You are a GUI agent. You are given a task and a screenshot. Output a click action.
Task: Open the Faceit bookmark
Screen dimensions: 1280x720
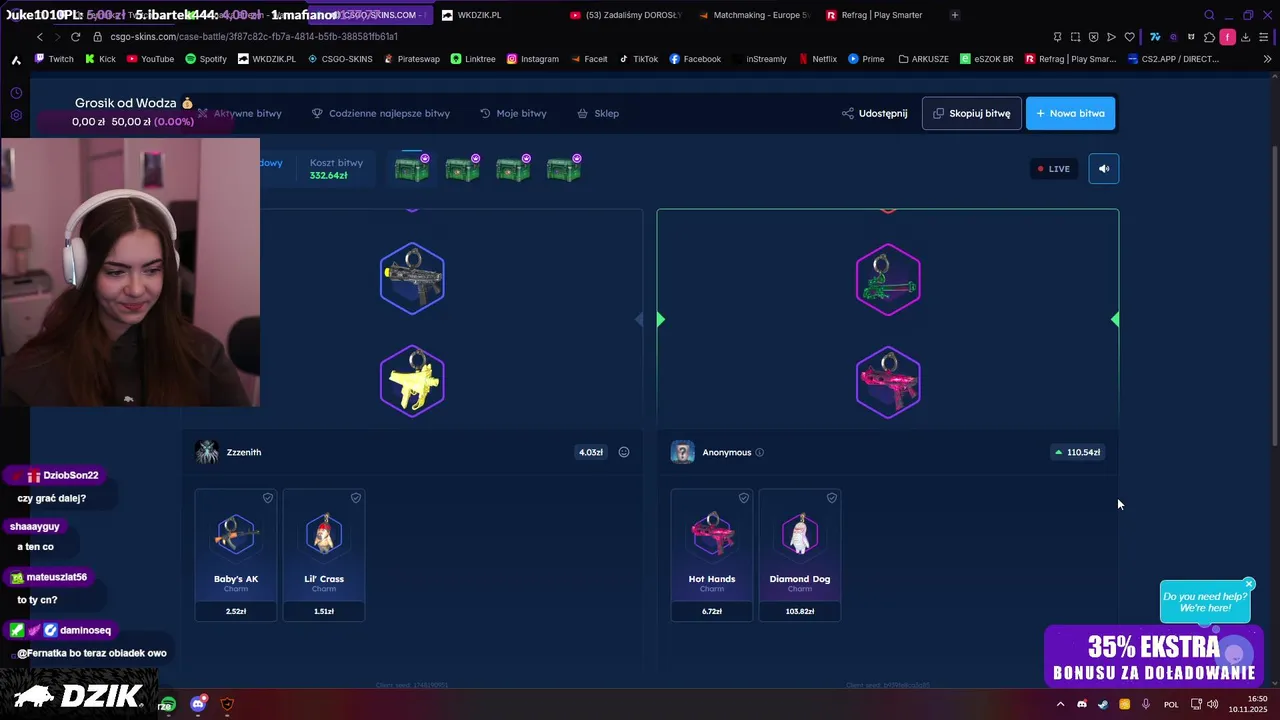(x=589, y=59)
